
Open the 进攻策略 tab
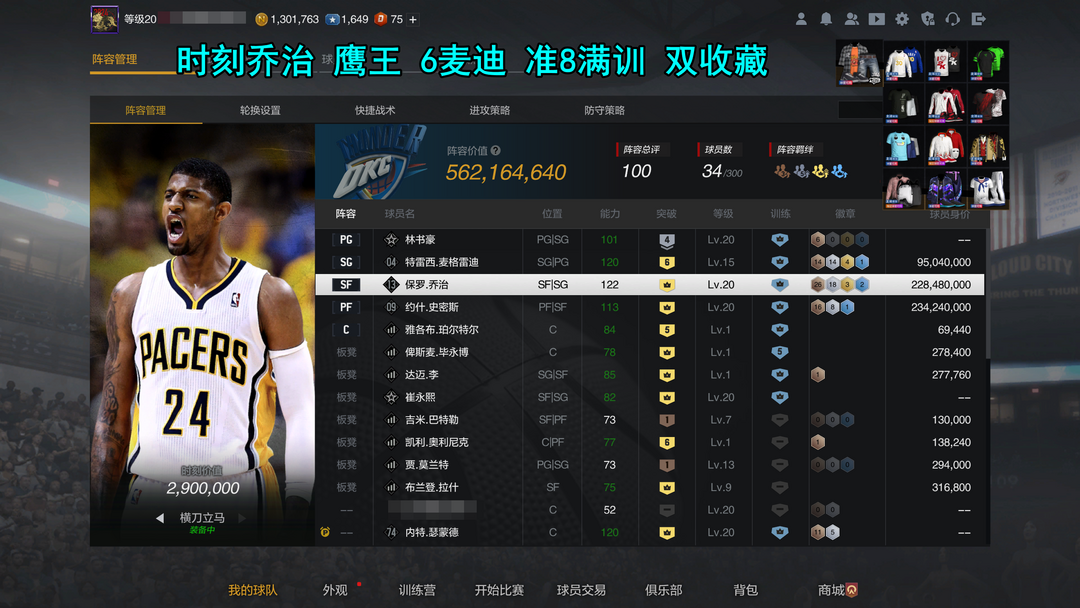(490, 110)
